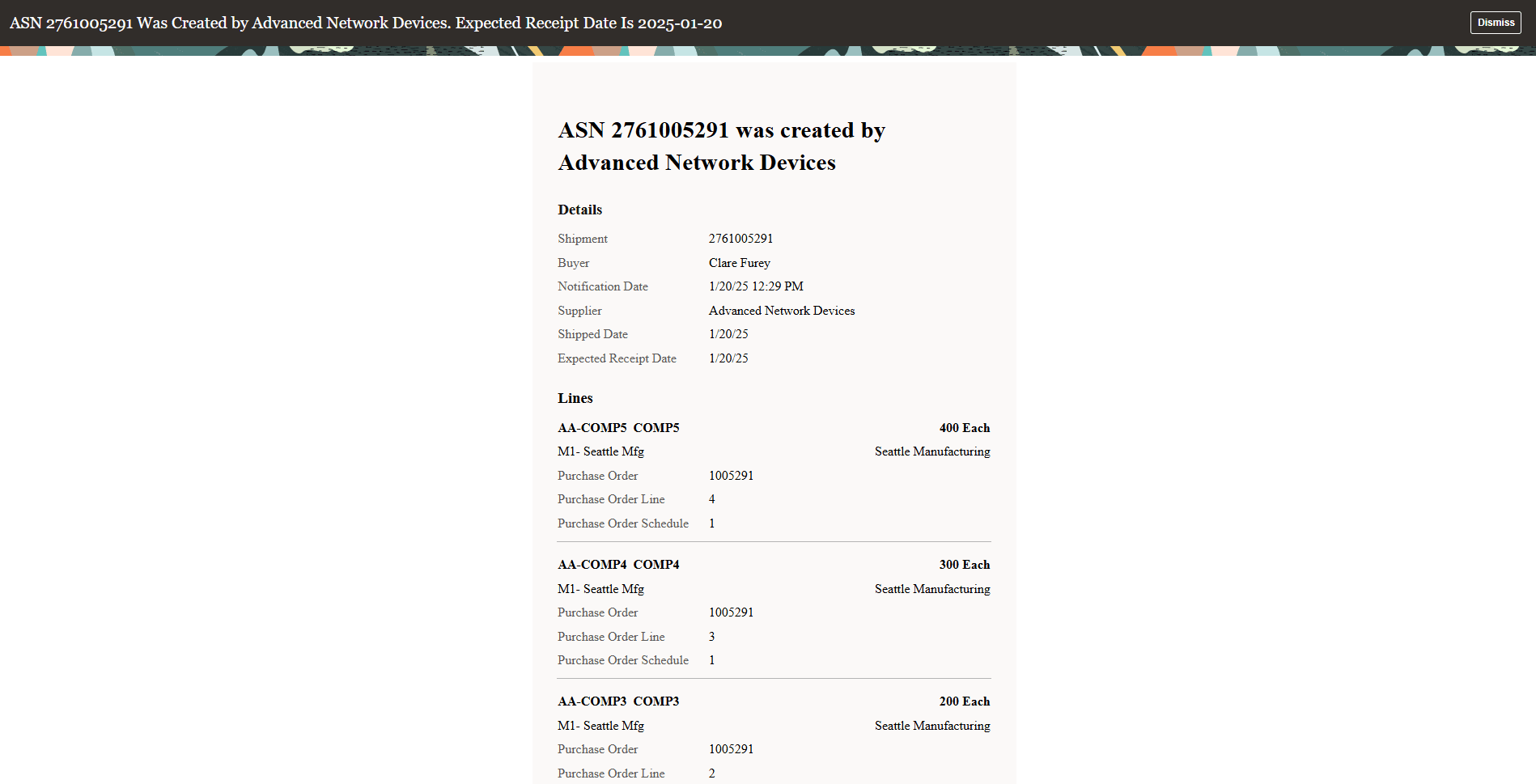The image size is (1536, 784).
Task: Select M1- Seattle Mfg under AA-COMP5
Action: [600, 451]
